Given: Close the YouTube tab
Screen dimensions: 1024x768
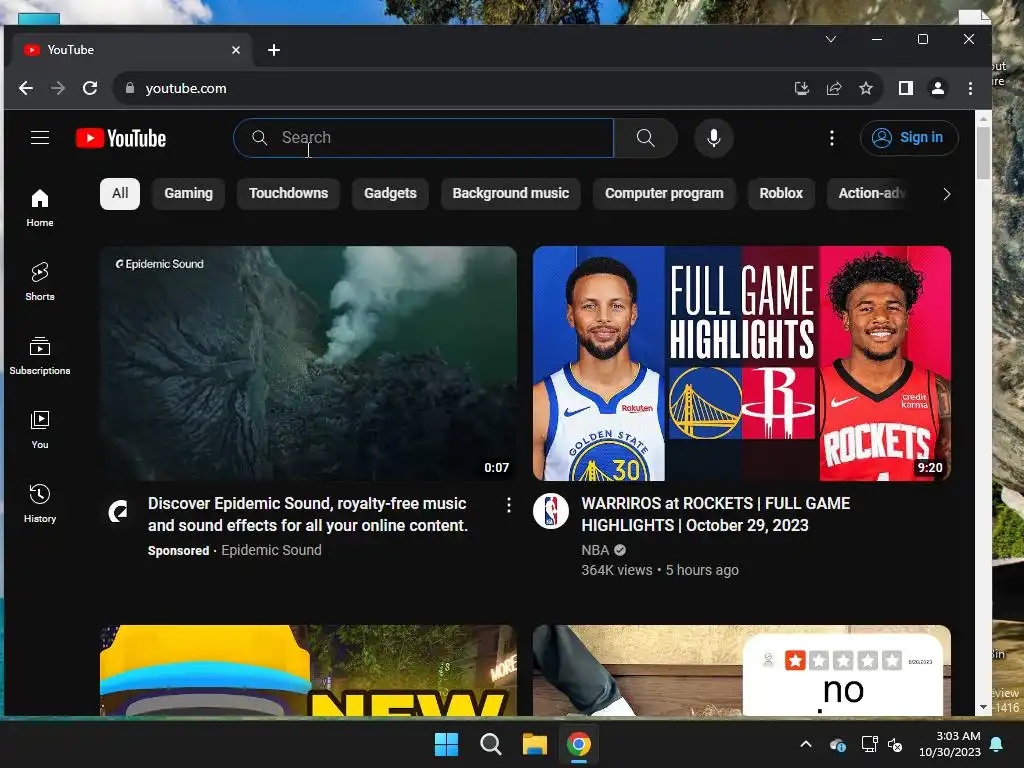Looking at the screenshot, I should [236, 50].
